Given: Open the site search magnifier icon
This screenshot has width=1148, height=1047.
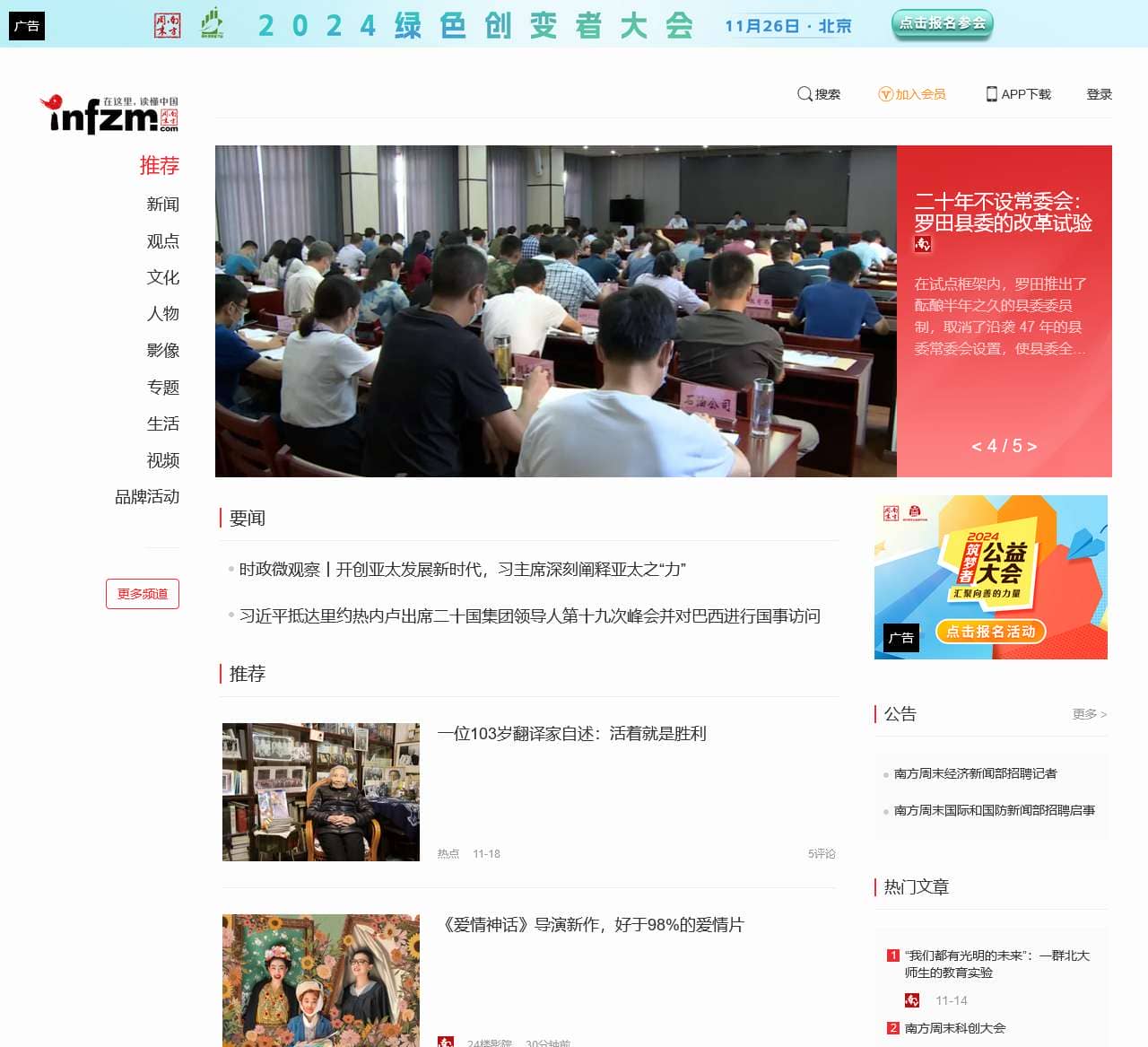Looking at the screenshot, I should point(804,93).
